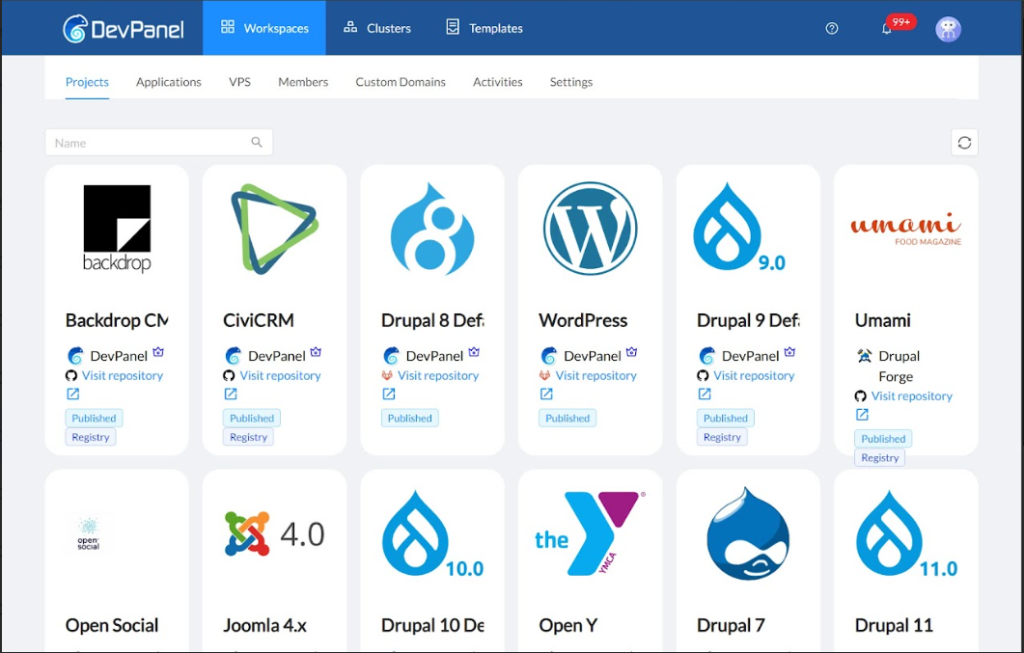Open the help icon in the top bar
The height and width of the screenshot is (653, 1024).
pyautogui.click(x=831, y=28)
